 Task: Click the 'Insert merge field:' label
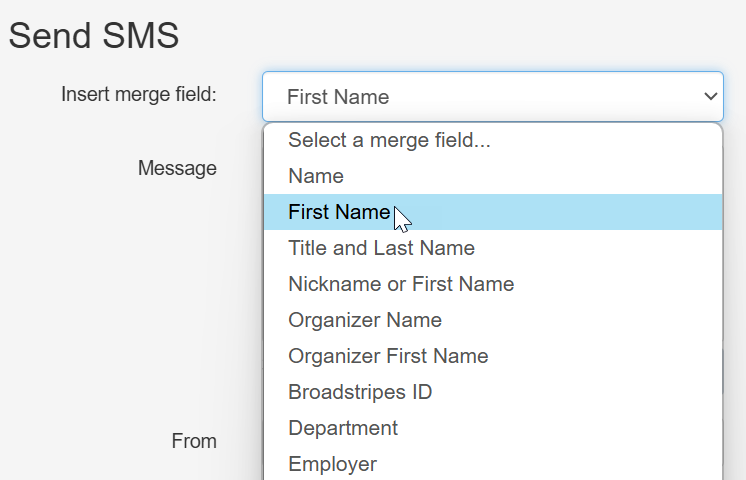(x=139, y=94)
